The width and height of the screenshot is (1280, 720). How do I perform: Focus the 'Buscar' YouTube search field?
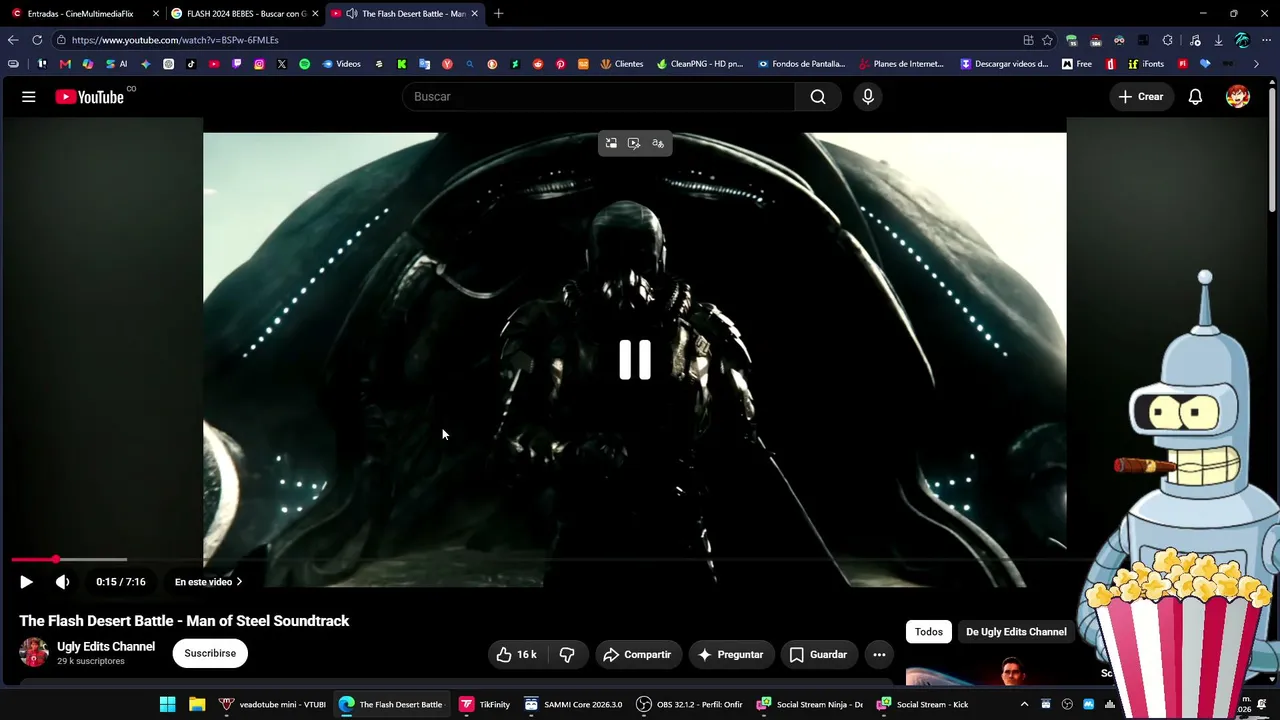click(599, 97)
